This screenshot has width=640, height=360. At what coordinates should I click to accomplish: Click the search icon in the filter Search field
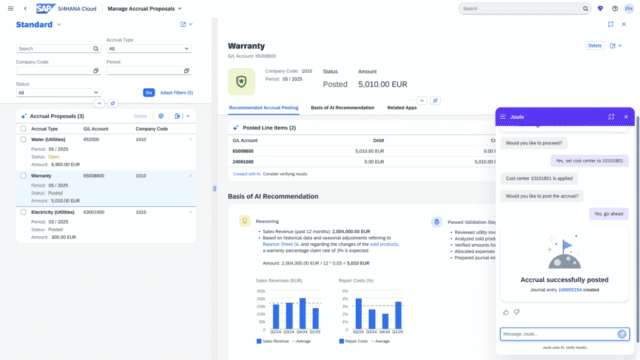tap(96, 49)
